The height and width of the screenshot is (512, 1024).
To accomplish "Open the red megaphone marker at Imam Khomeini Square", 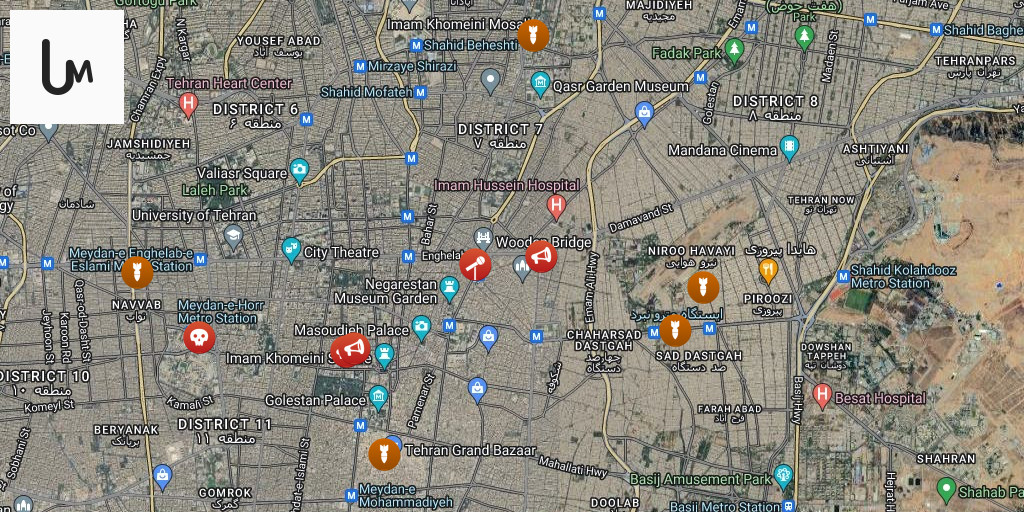I will [351, 350].
